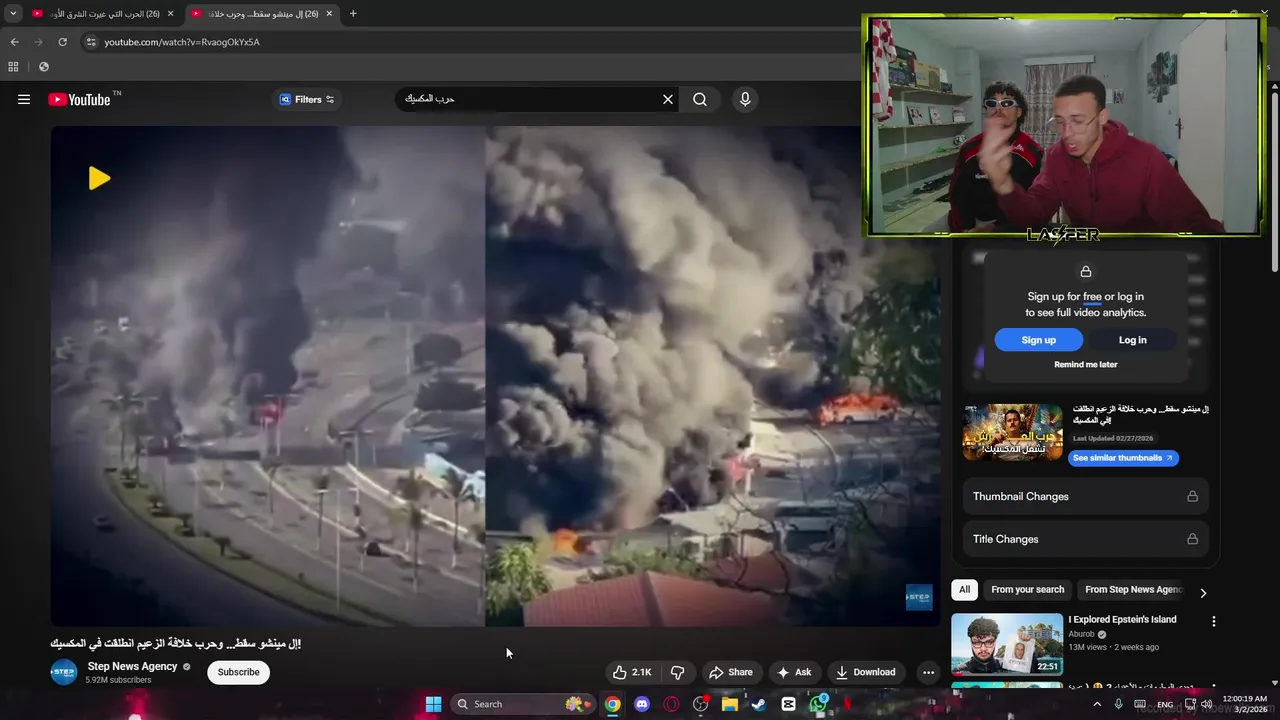Choose Remind me later
Viewport: 1280px width, 720px height.
[x=1086, y=365]
